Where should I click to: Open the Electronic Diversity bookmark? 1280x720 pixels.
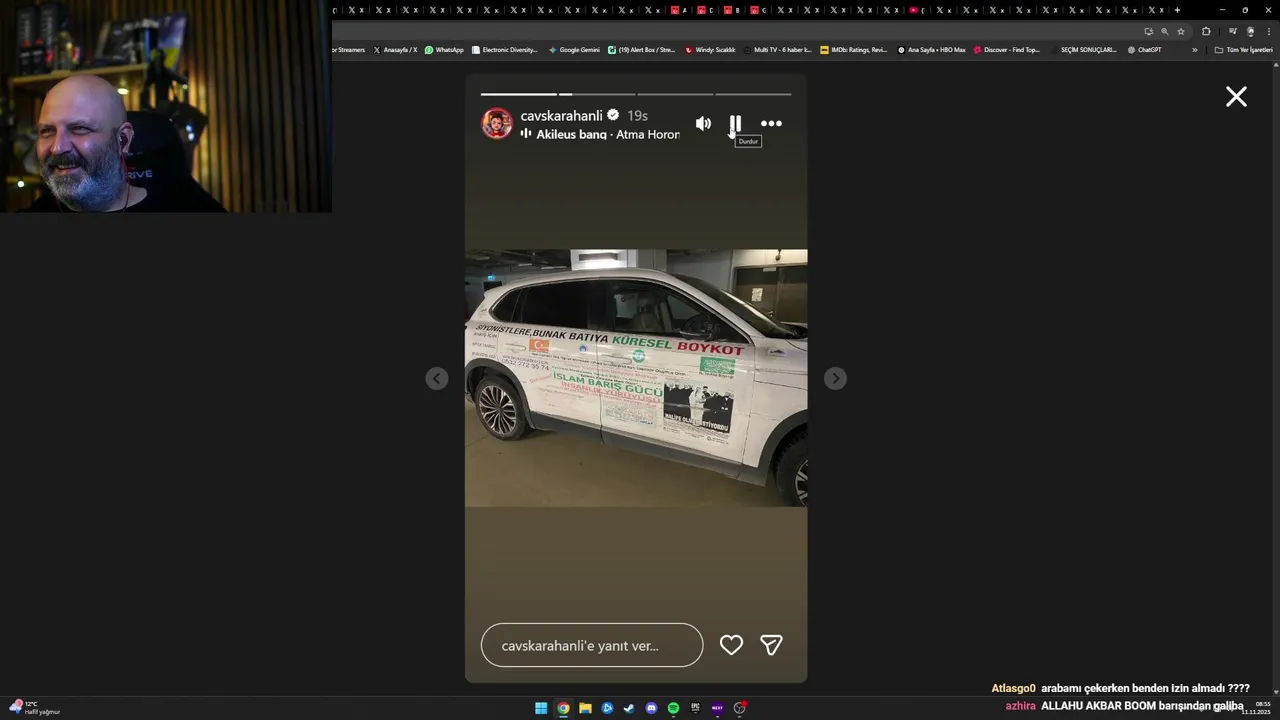click(x=505, y=49)
